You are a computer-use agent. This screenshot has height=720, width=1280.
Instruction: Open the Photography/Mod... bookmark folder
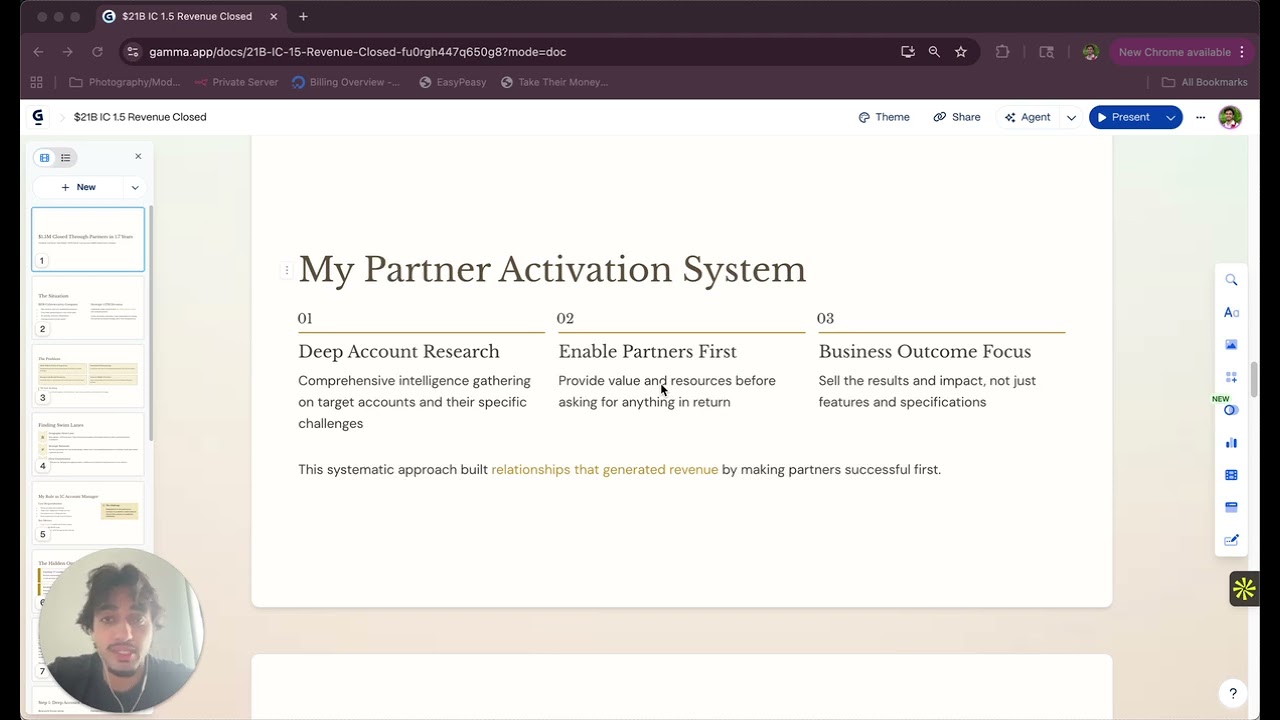point(126,82)
